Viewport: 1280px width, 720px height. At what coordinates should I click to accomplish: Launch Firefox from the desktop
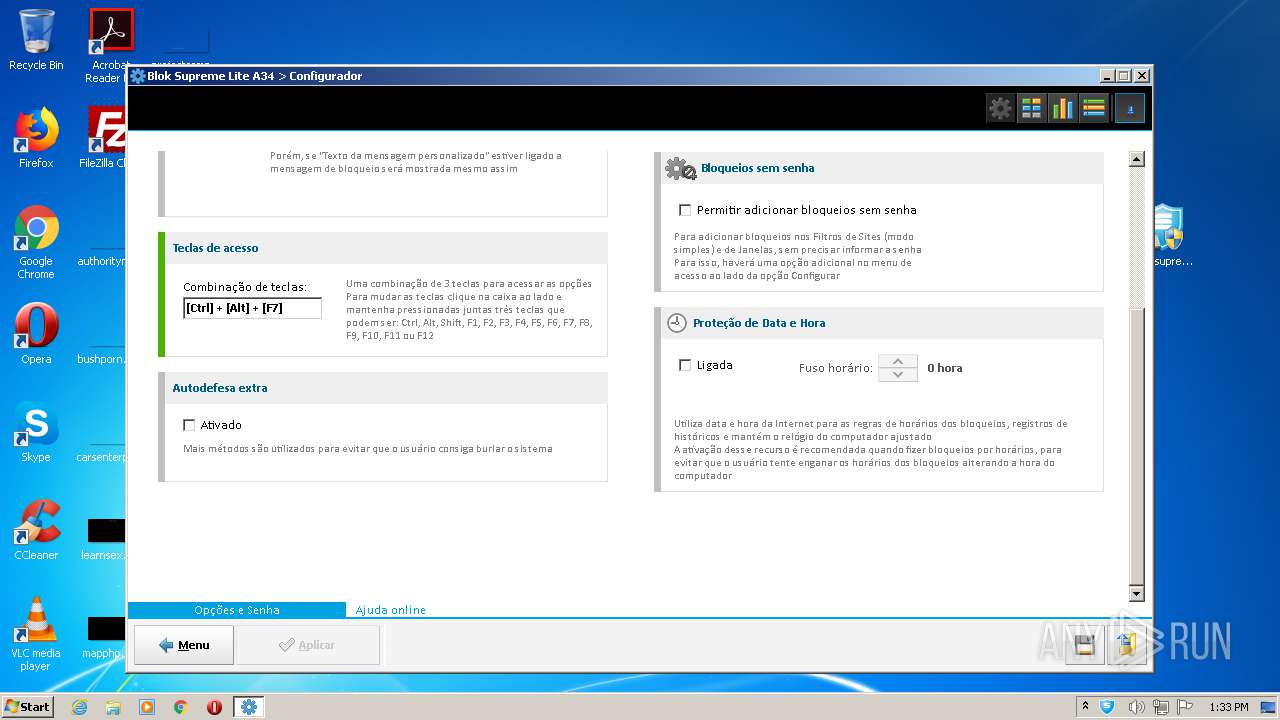[36, 138]
